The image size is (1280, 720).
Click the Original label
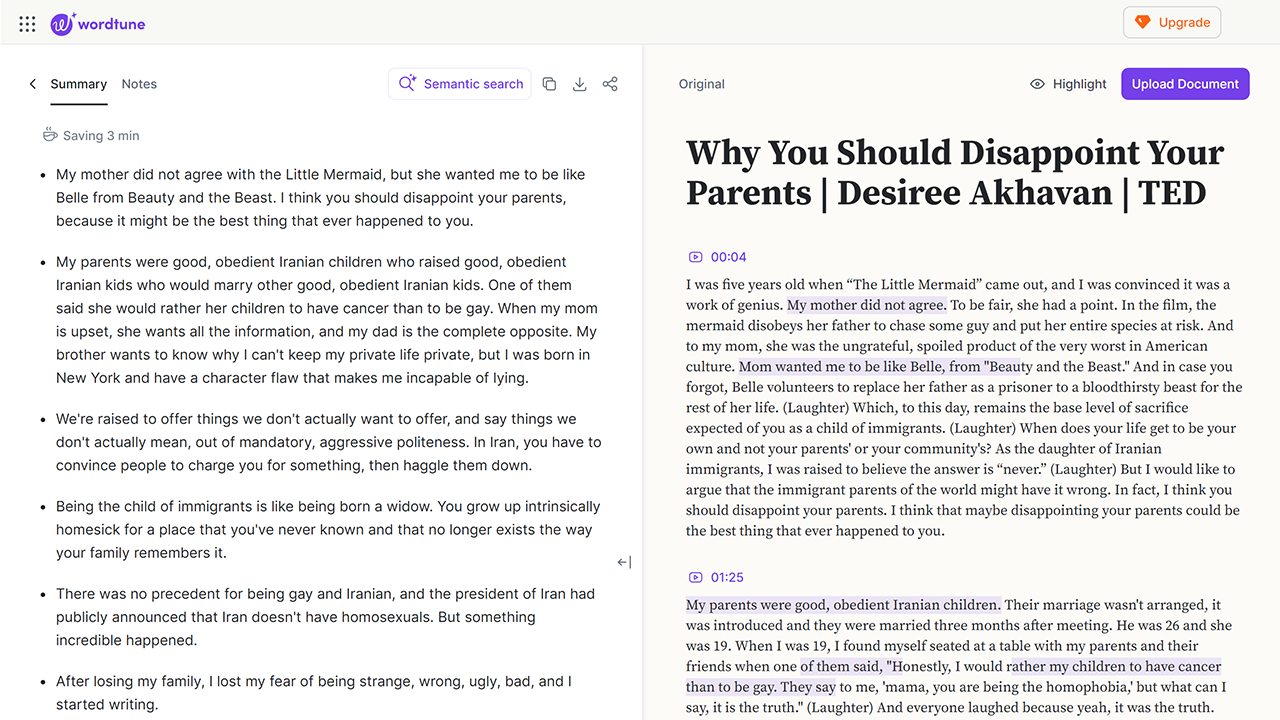click(x=701, y=84)
